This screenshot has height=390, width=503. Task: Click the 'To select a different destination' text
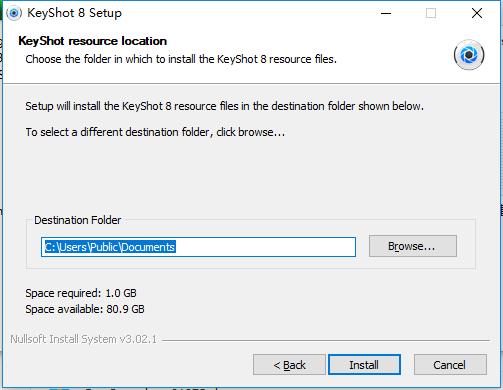155,132
